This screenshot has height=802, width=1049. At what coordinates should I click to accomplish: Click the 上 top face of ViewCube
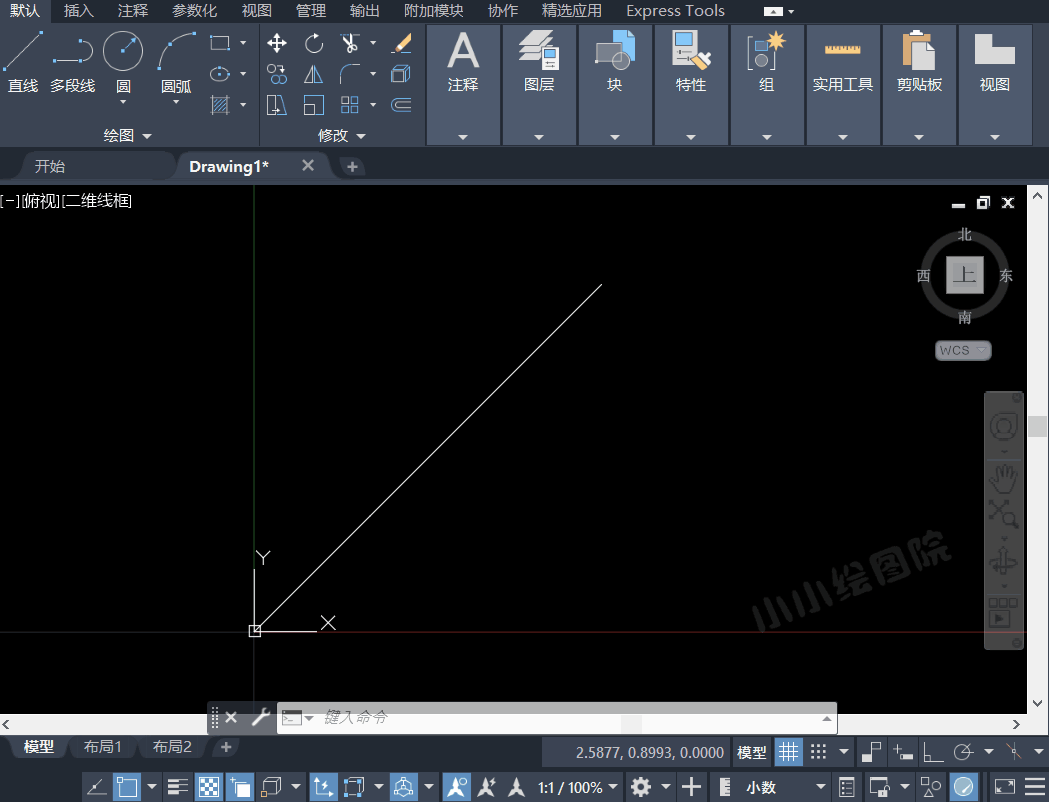point(965,274)
